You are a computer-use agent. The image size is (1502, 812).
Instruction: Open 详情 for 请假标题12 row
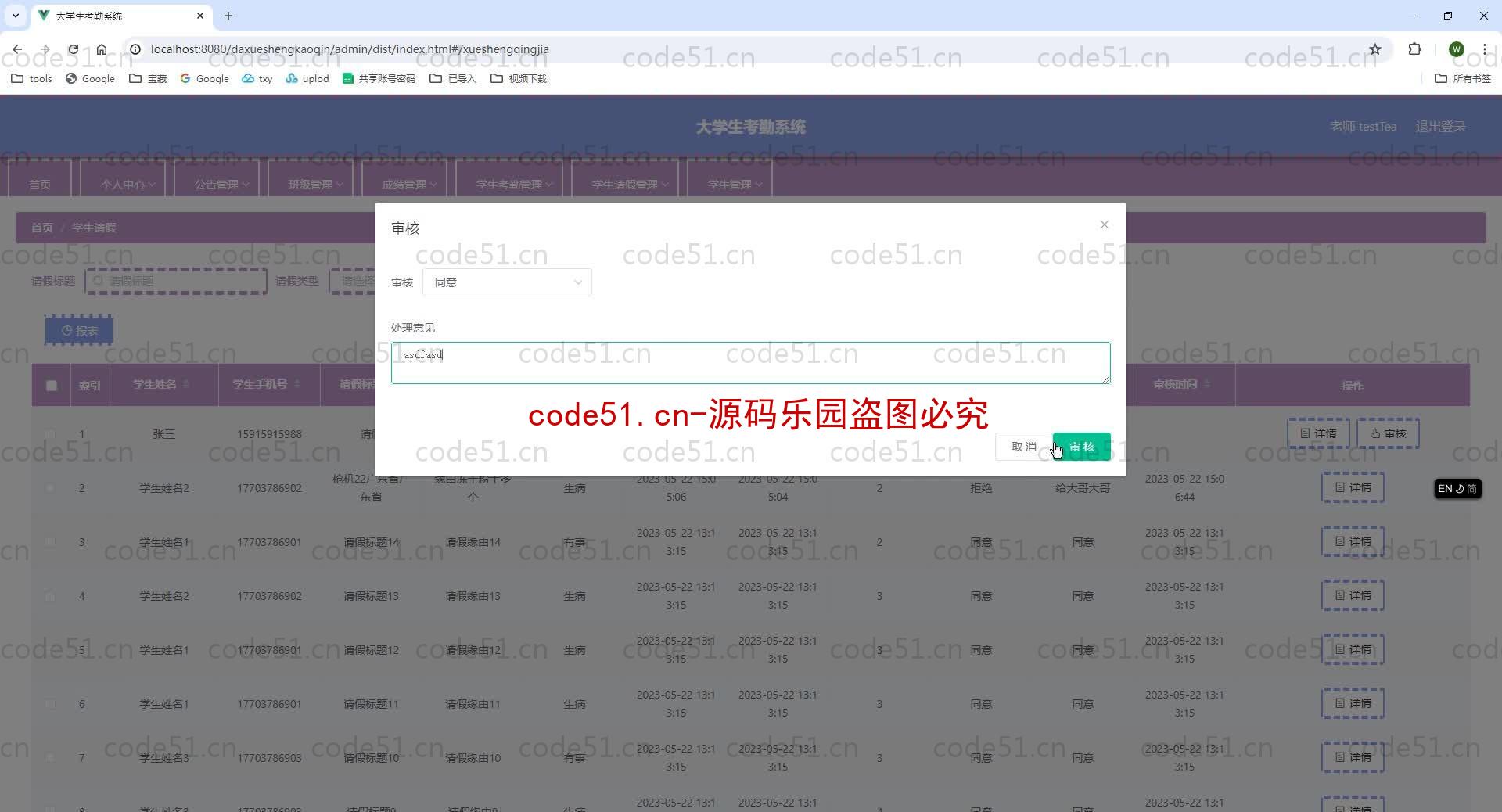point(1353,649)
